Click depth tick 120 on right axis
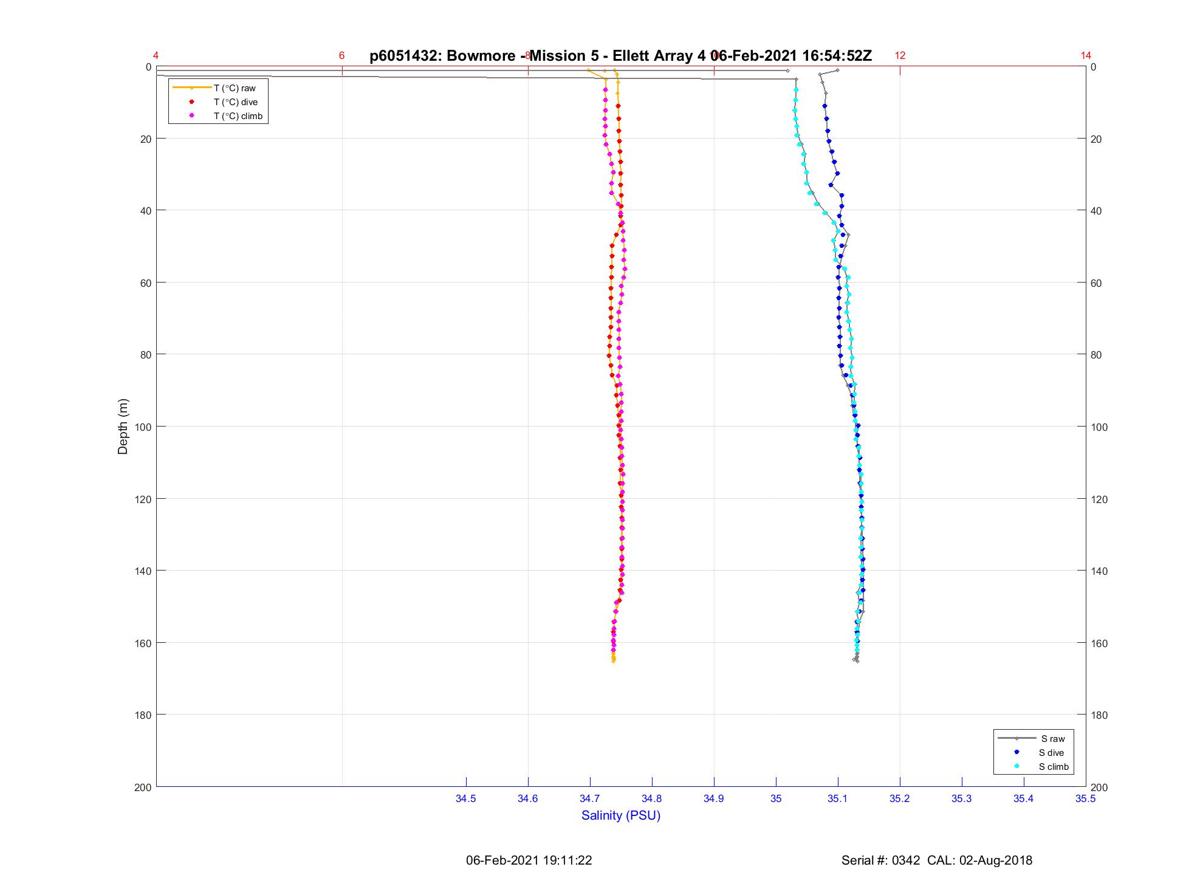The height and width of the screenshot is (885, 1200). [x=1100, y=499]
